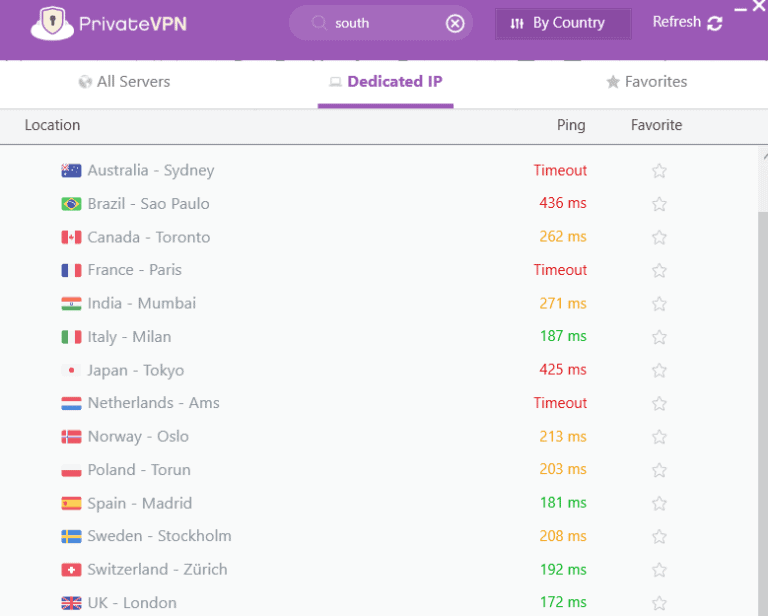Switch to the All Servers tab
Screen dimensions: 768x616
tap(124, 82)
